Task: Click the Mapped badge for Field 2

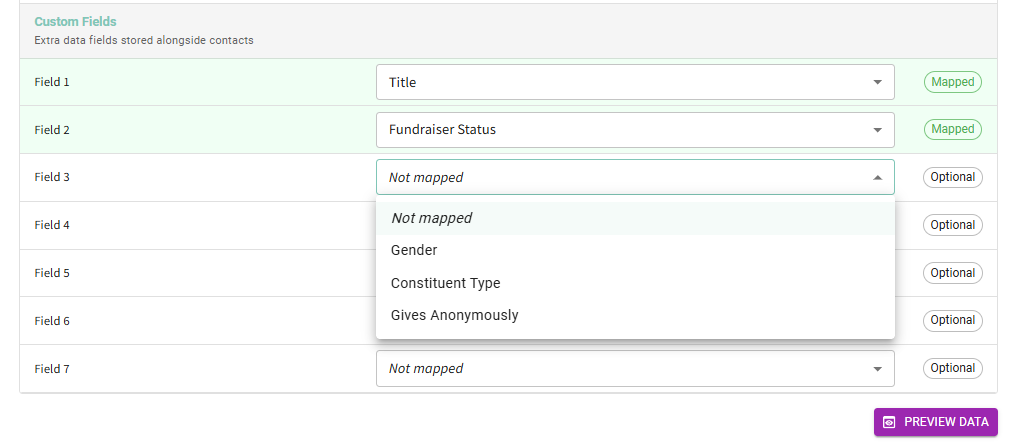Action: point(952,129)
